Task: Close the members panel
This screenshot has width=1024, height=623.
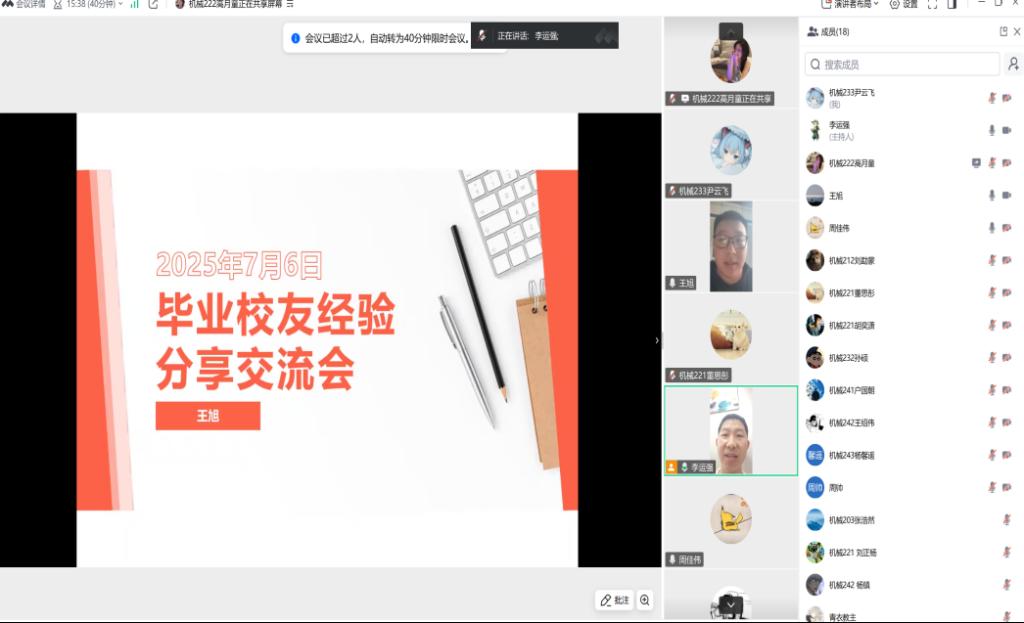Action: tap(1017, 32)
